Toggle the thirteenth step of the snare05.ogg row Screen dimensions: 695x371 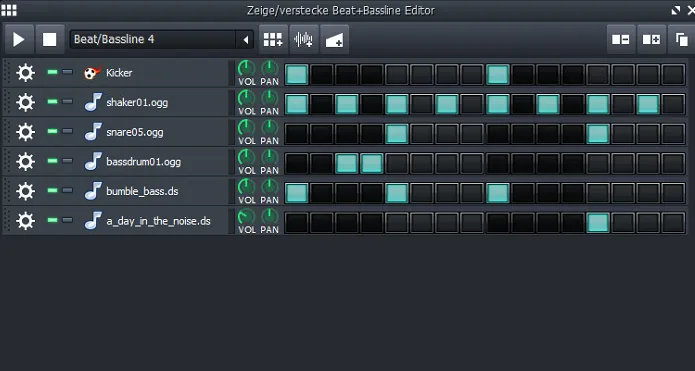pyautogui.click(x=598, y=133)
